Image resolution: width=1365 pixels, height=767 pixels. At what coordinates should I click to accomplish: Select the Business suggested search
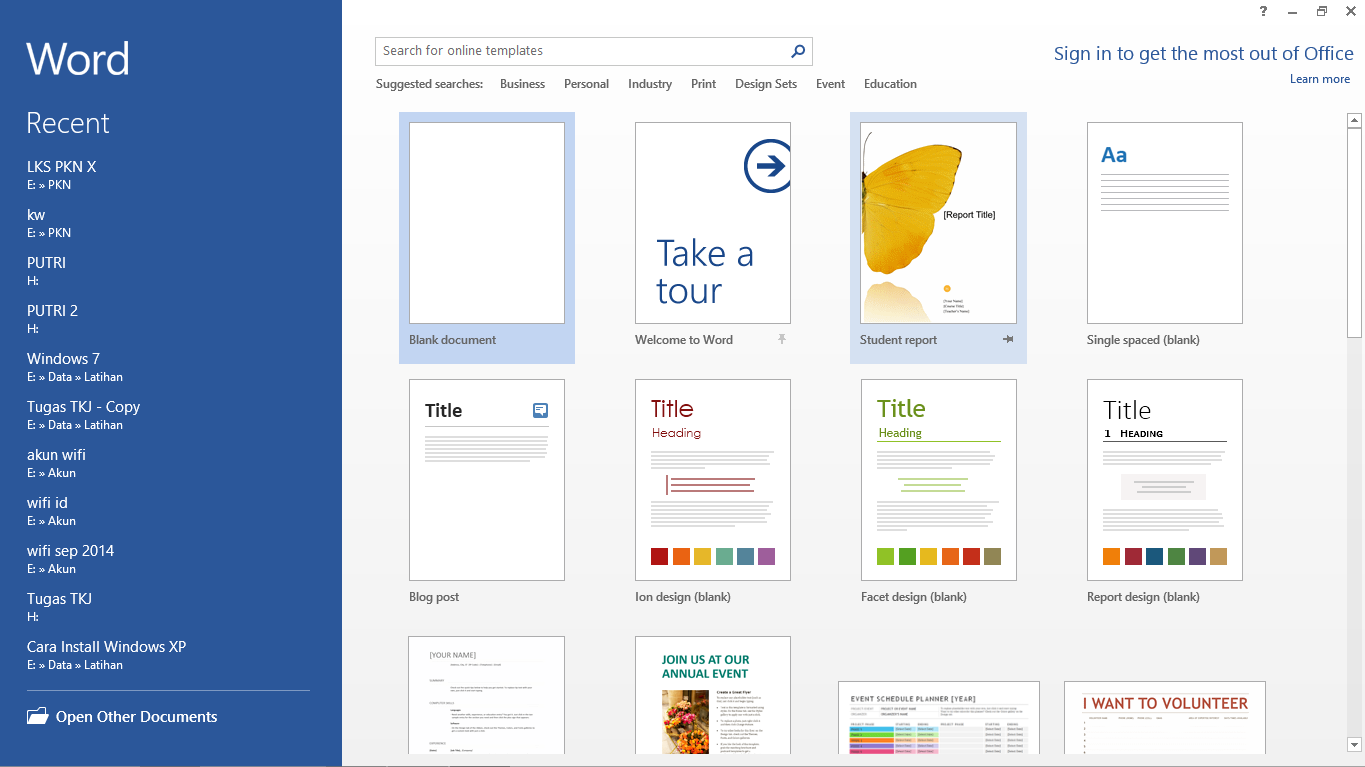[522, 84]
